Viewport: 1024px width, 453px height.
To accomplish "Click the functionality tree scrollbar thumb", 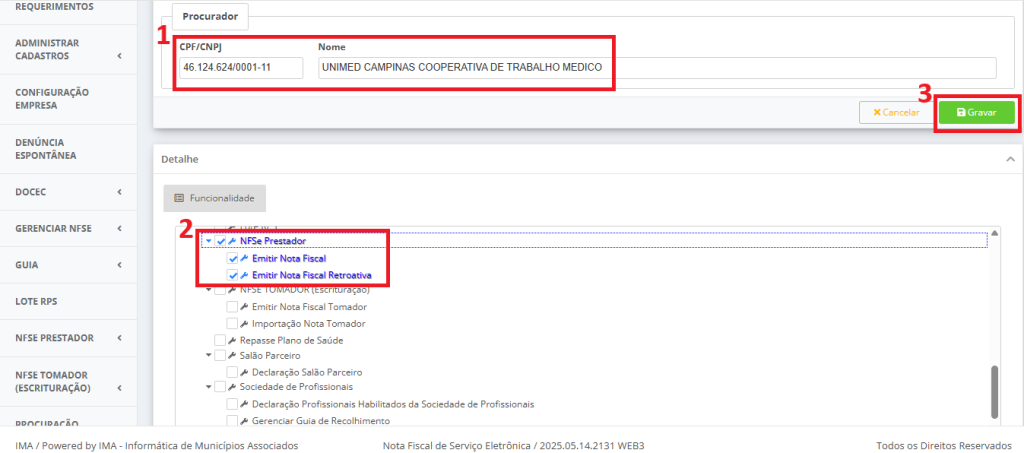I will point(995,392).
